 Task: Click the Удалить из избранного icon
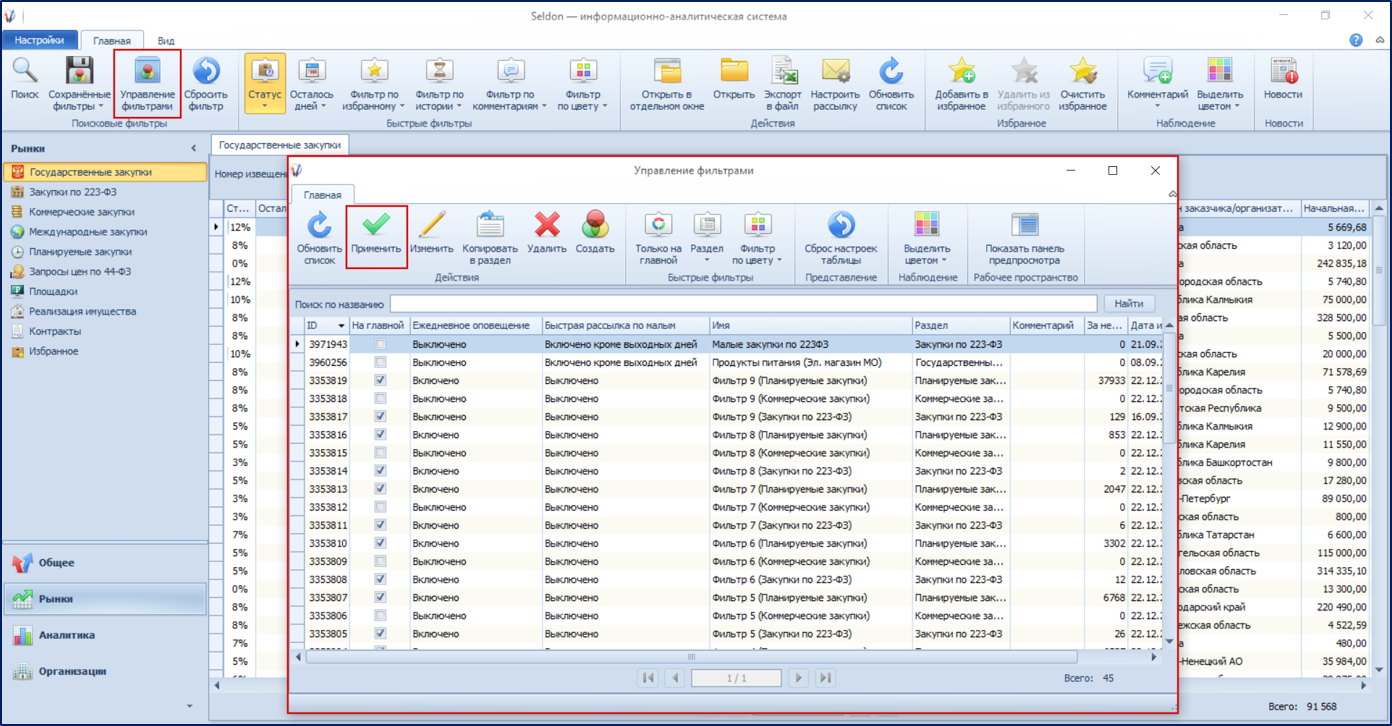pos(1023,71)
